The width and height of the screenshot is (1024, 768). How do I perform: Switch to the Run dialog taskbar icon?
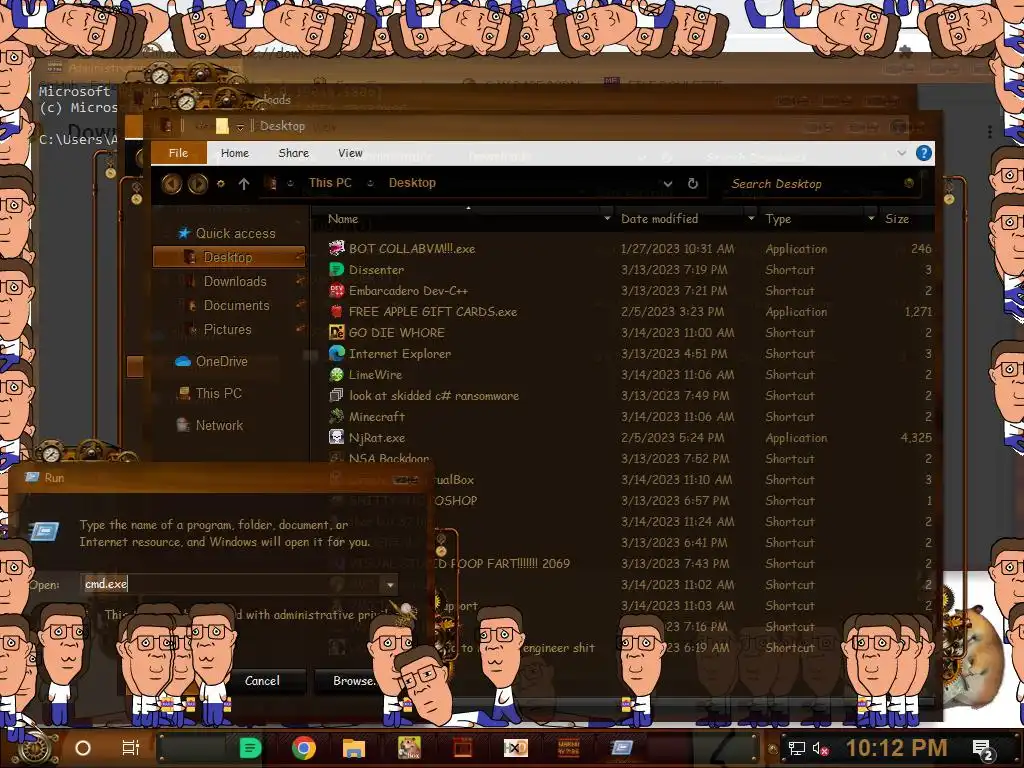click(621, 748)
